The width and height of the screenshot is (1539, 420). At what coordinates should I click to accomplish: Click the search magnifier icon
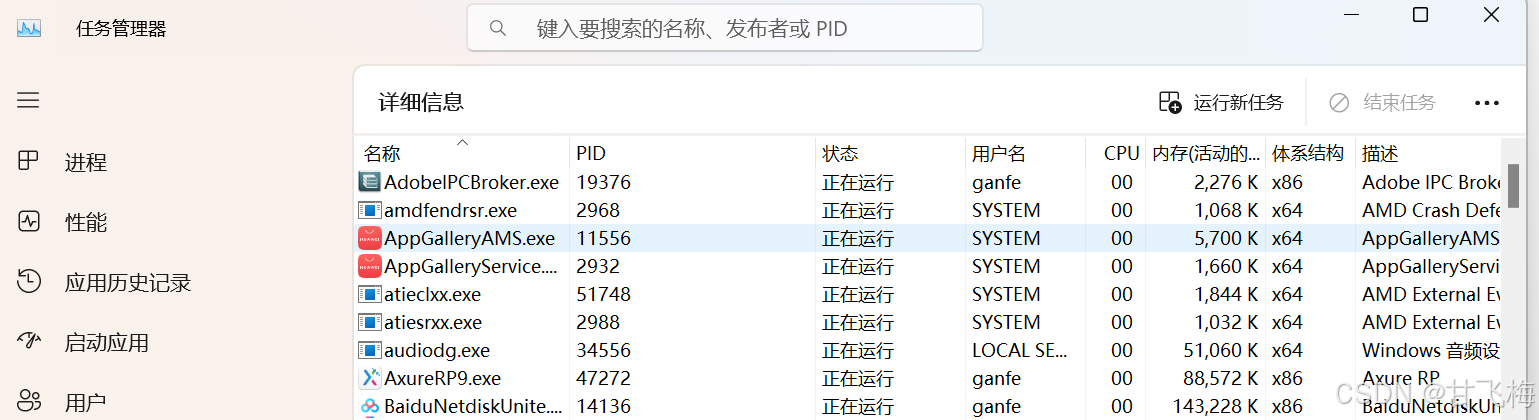click(497, 28)
